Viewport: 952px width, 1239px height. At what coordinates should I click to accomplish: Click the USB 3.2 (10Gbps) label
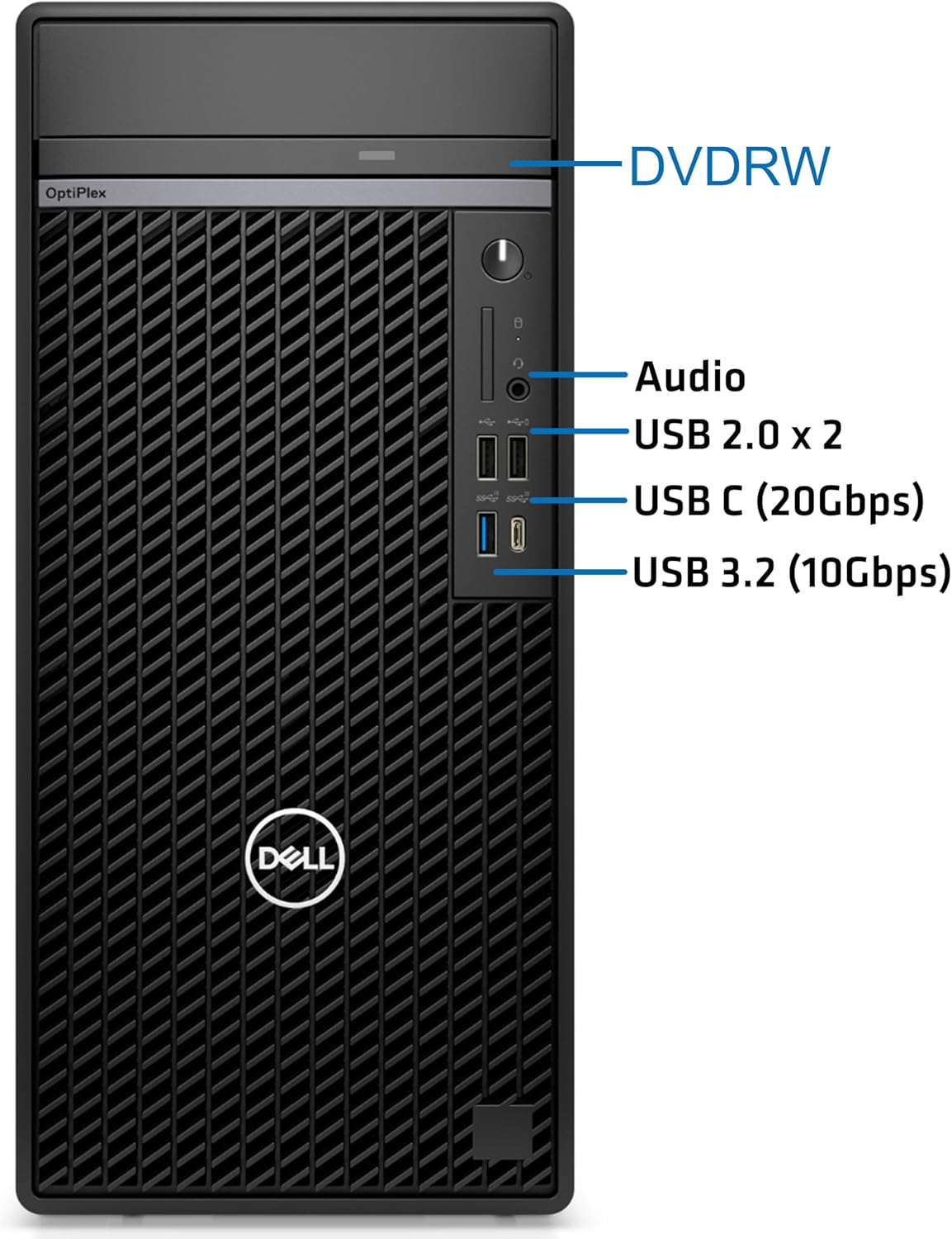pos(792,572)
